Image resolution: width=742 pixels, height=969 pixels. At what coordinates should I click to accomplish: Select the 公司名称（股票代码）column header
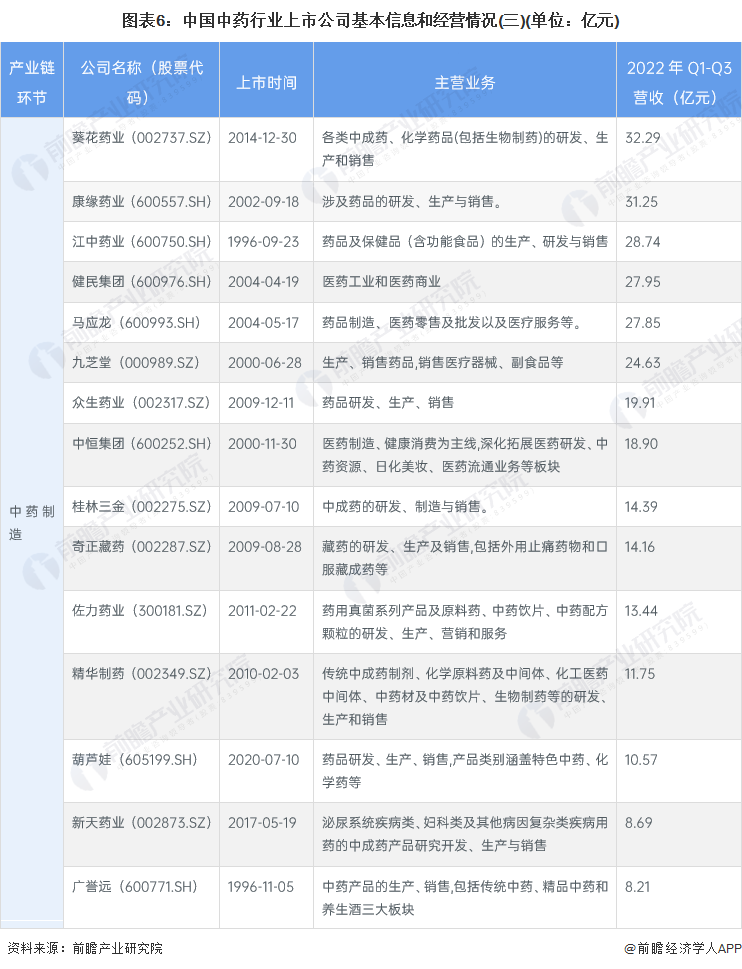(x=141, y=80)
